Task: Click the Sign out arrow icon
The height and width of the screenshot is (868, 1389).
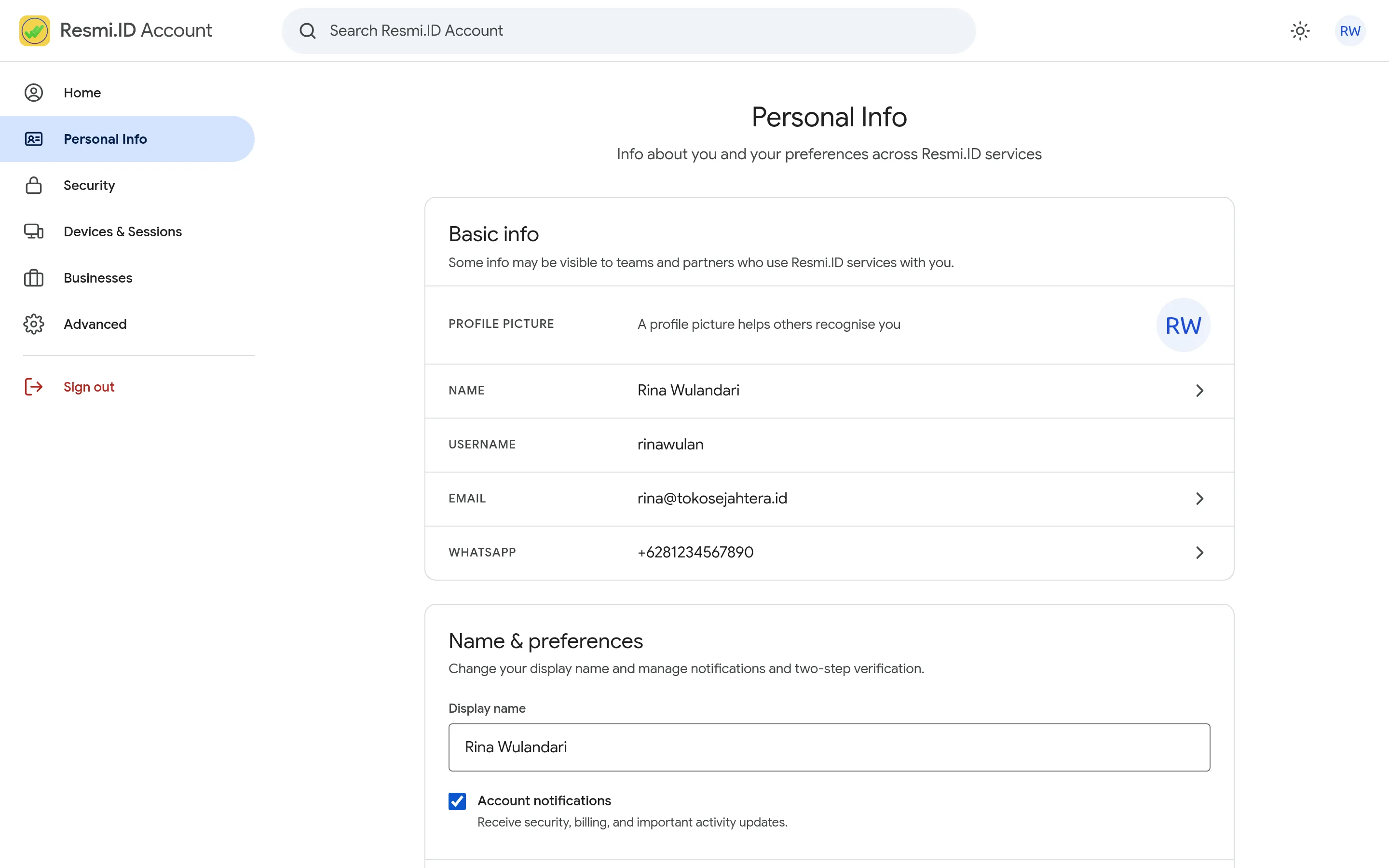Action: point(34,387)
